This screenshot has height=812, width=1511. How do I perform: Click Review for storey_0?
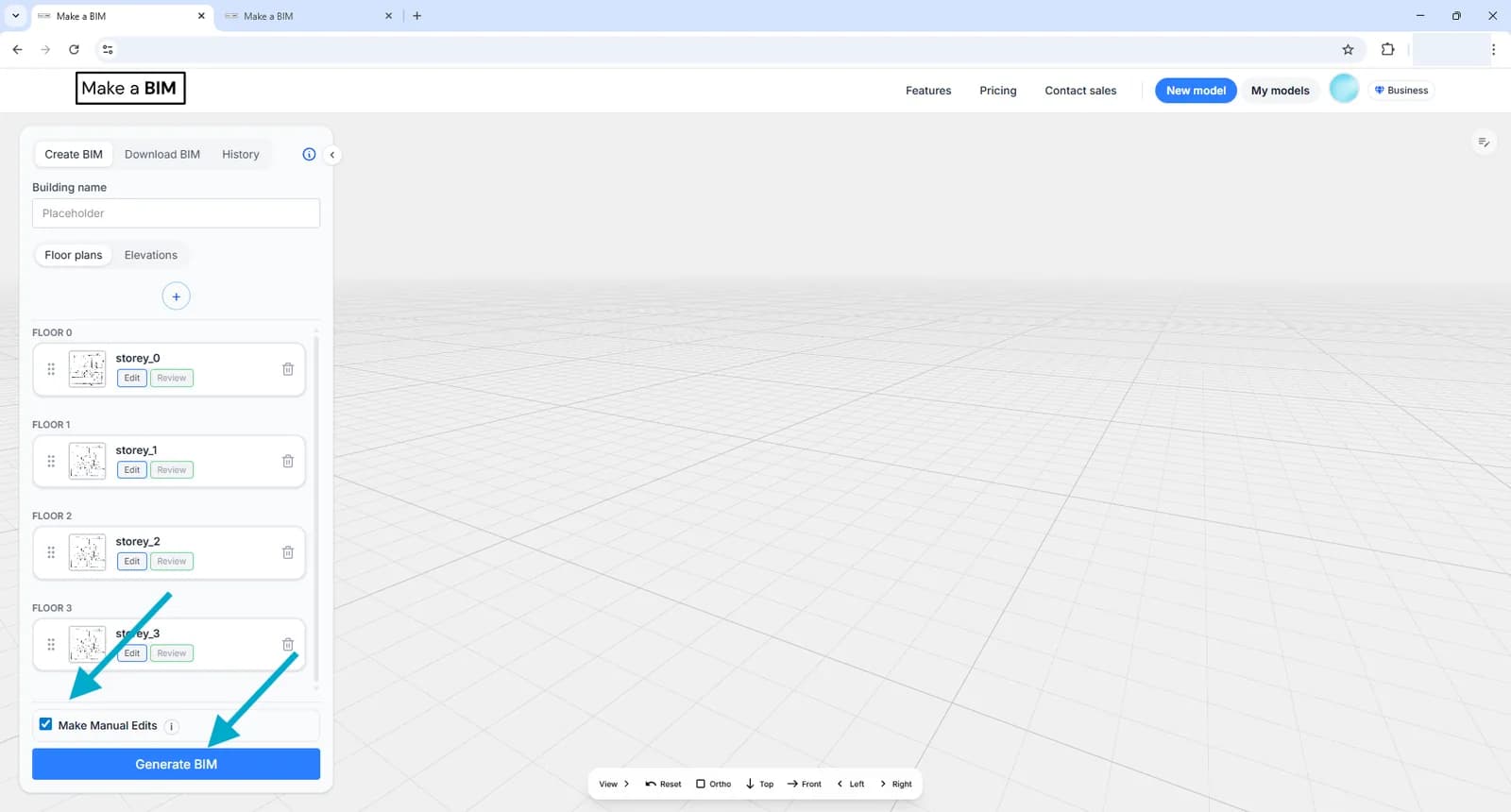tap(172, 378)
